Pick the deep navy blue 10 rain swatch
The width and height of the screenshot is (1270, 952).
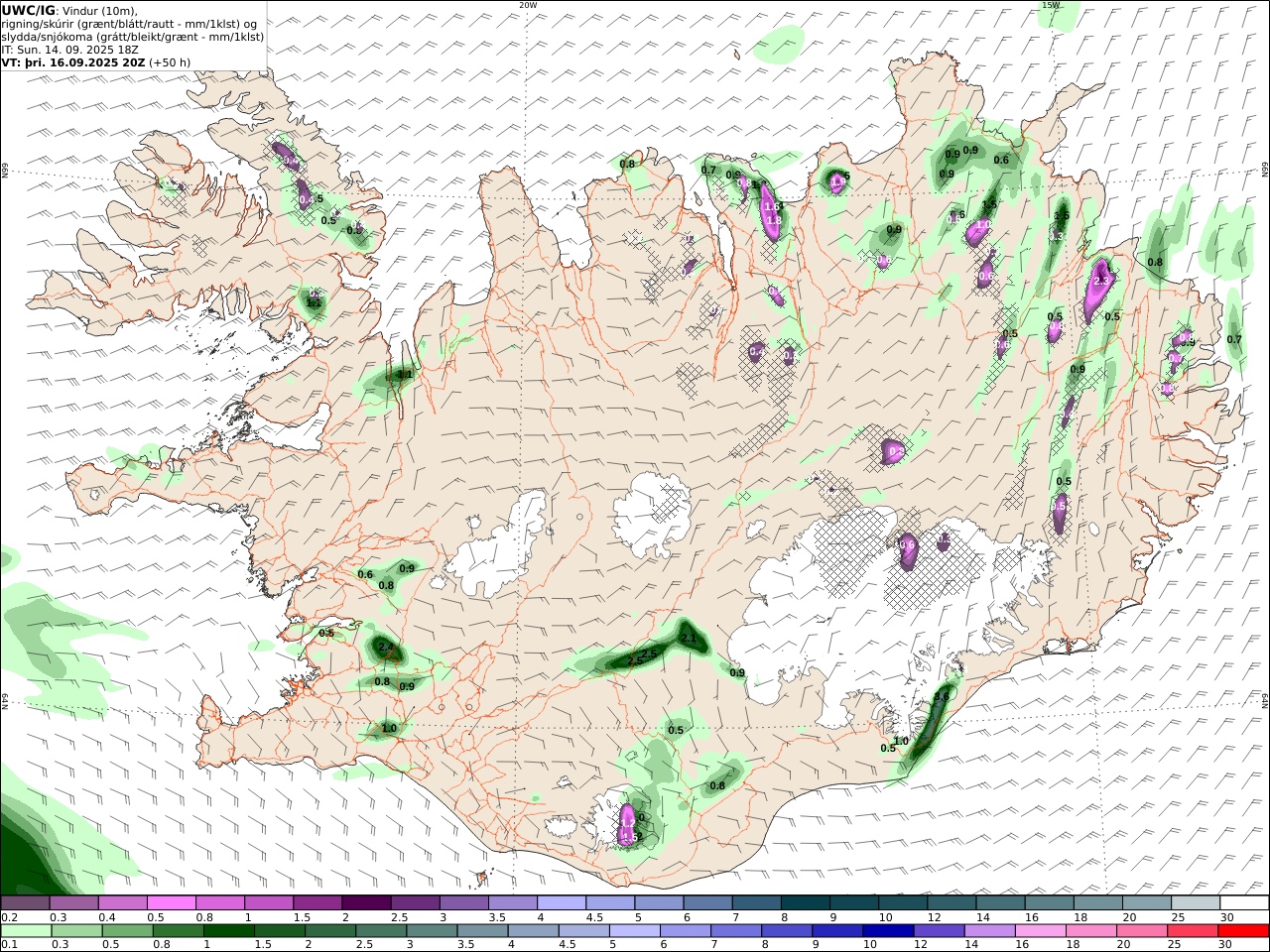click(888, 931)
